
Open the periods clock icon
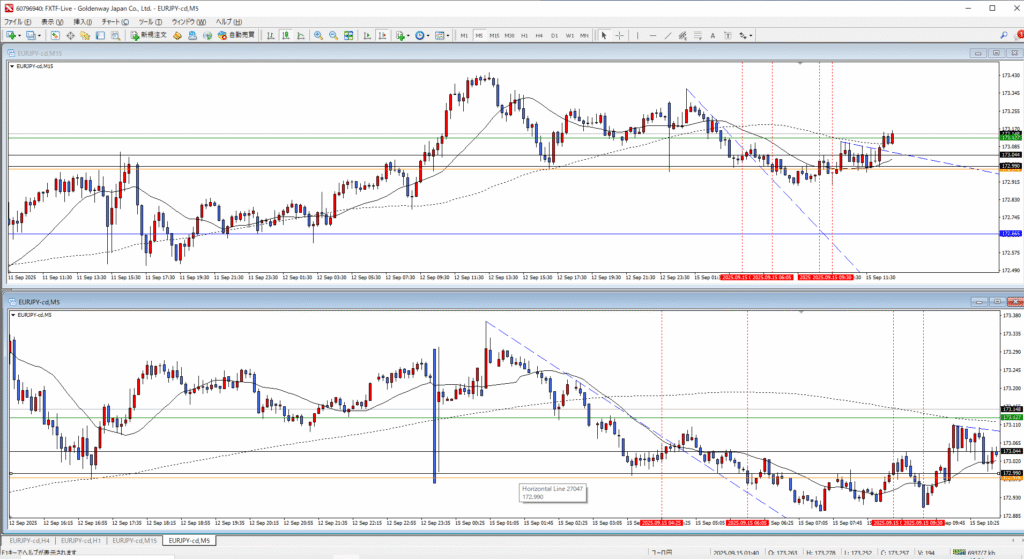419,35
